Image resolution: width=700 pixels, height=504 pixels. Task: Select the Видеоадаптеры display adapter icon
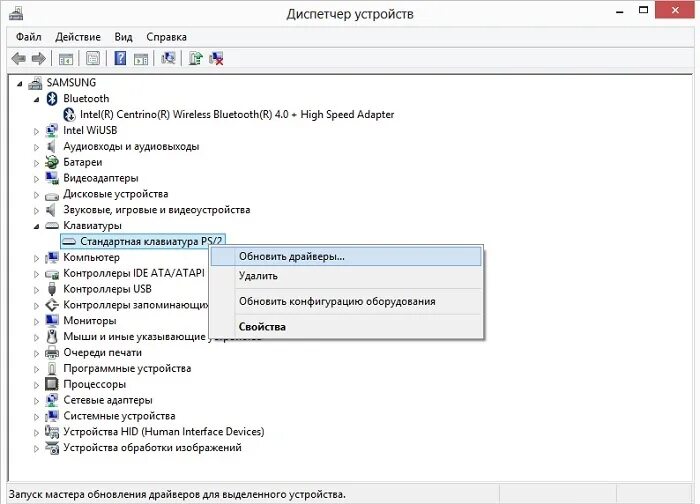tap(52, 178)
